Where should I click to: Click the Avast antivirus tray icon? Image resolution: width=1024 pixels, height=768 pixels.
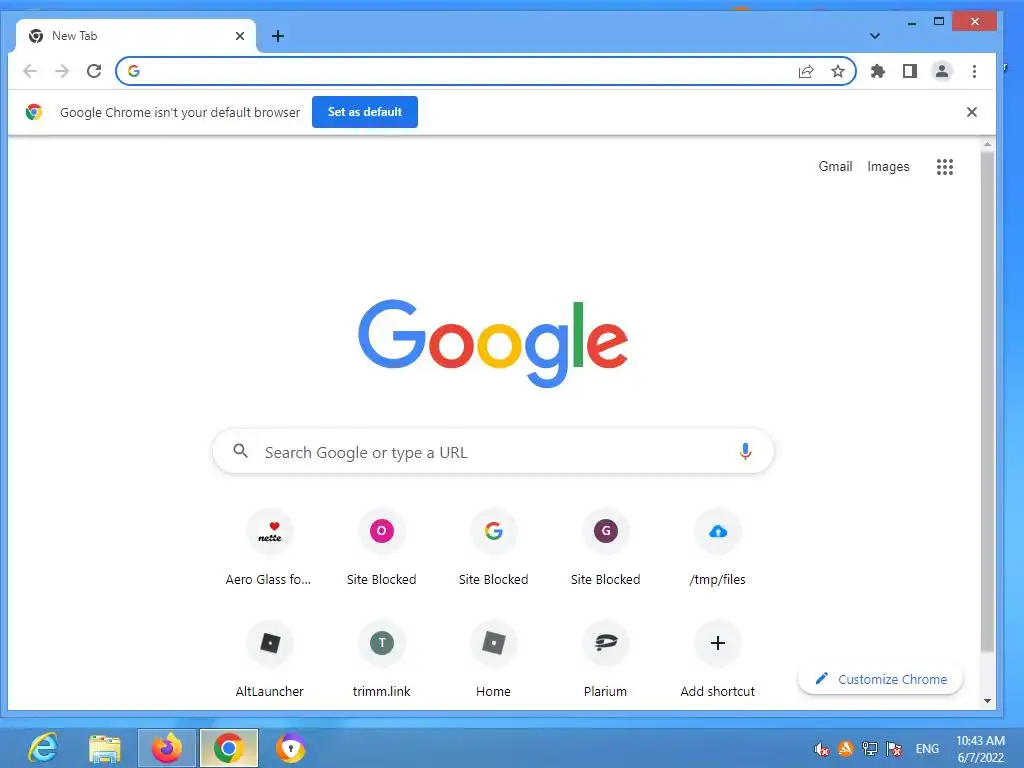coord(845,748)
